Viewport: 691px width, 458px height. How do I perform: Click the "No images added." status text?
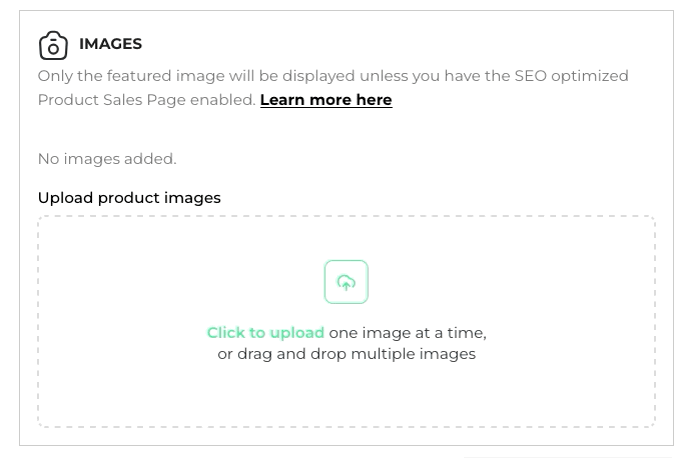107,159
